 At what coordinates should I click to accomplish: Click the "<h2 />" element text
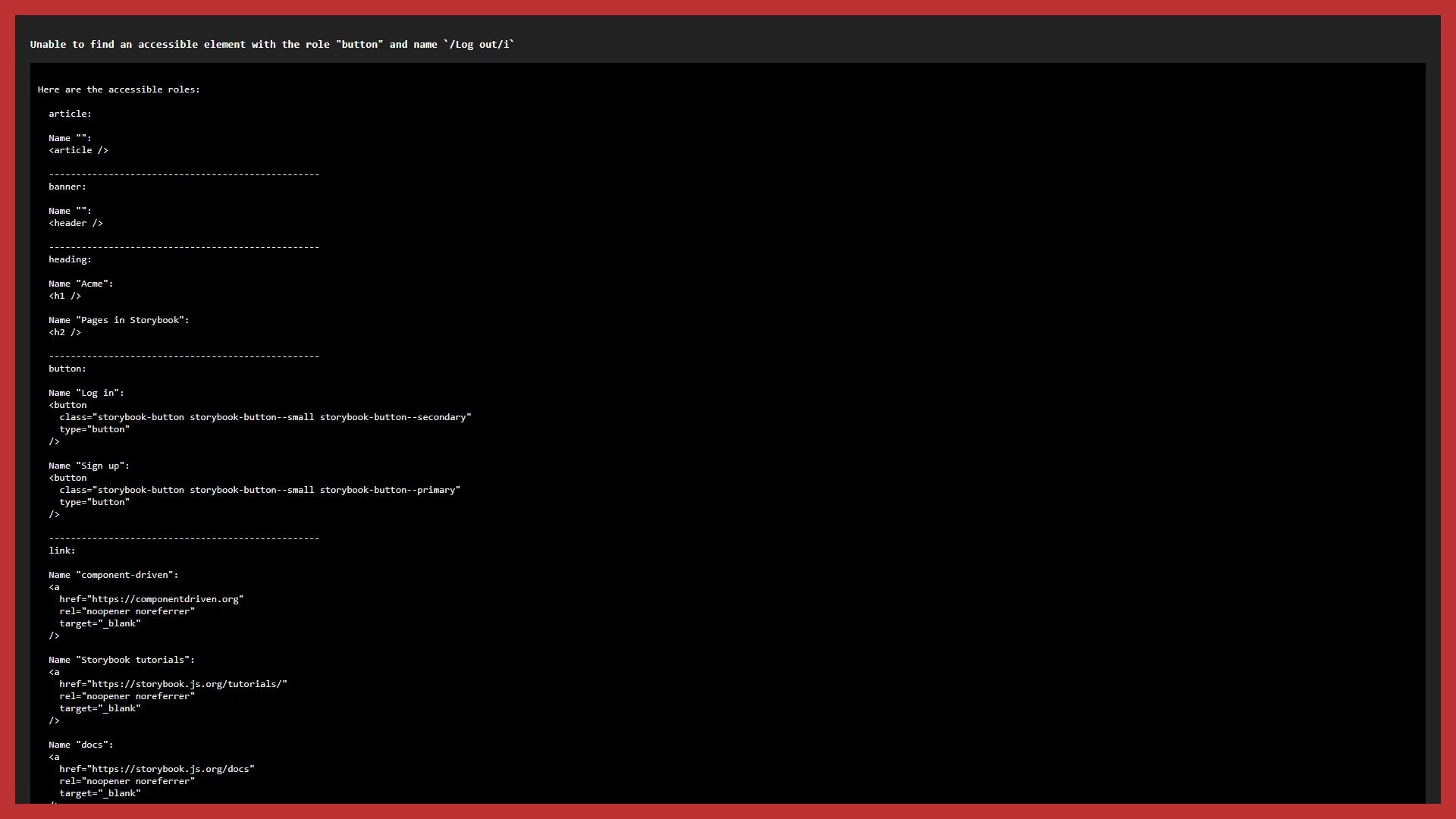(65, 332)
